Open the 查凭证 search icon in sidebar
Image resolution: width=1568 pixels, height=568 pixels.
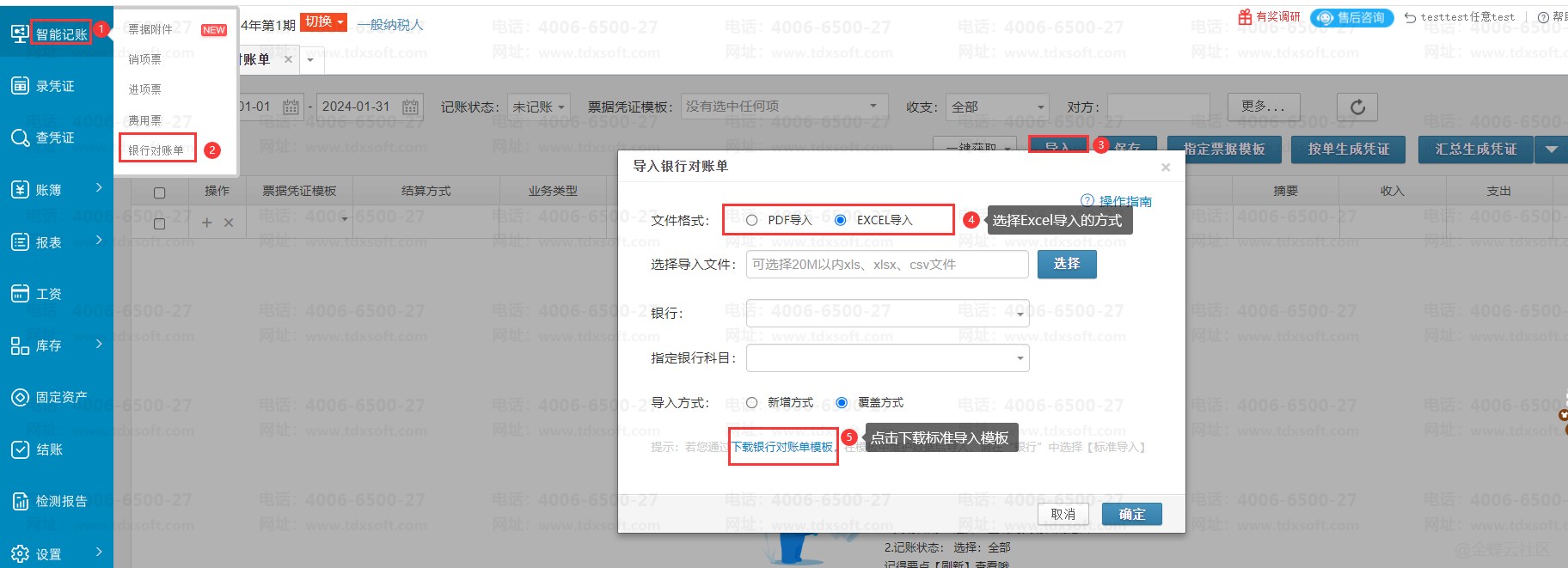21,137
